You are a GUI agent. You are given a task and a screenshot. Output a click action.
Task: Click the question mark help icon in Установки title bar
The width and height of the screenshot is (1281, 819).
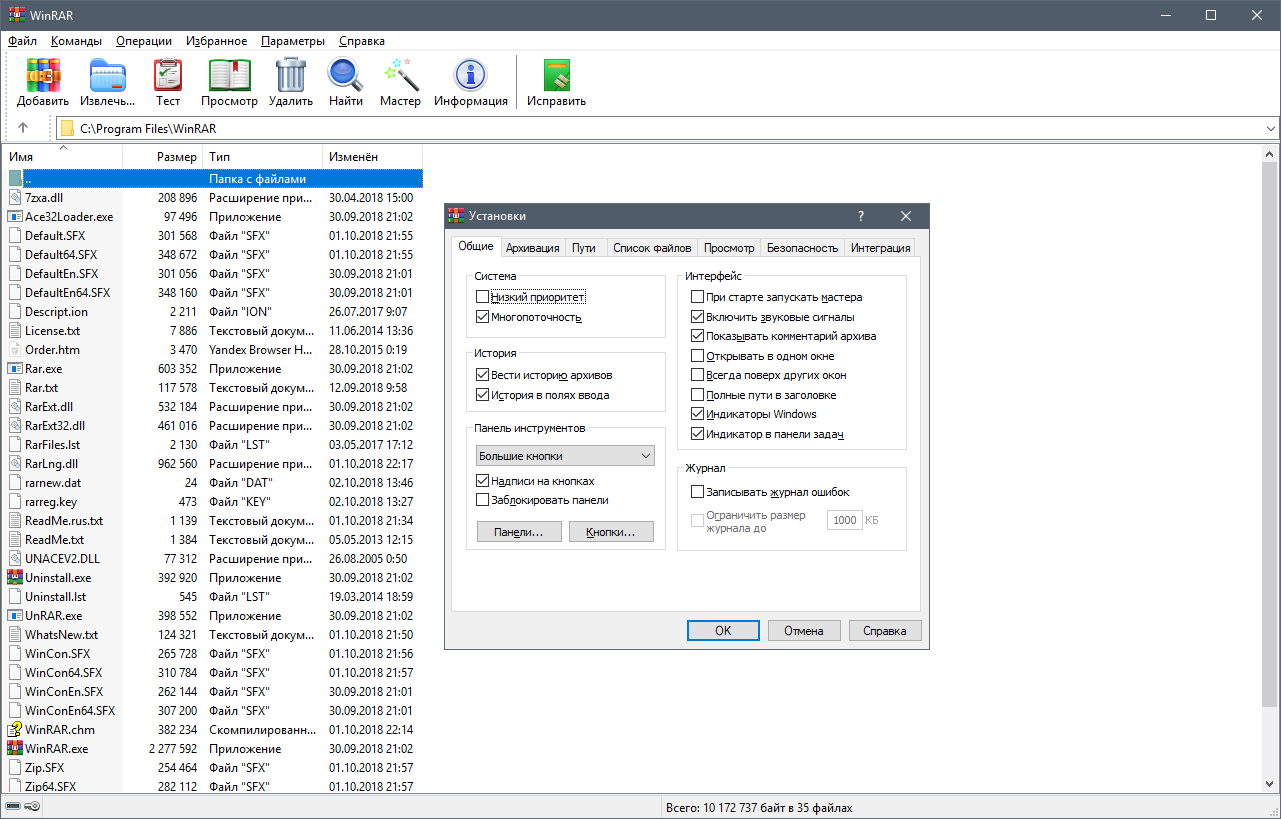pos(861,216)
